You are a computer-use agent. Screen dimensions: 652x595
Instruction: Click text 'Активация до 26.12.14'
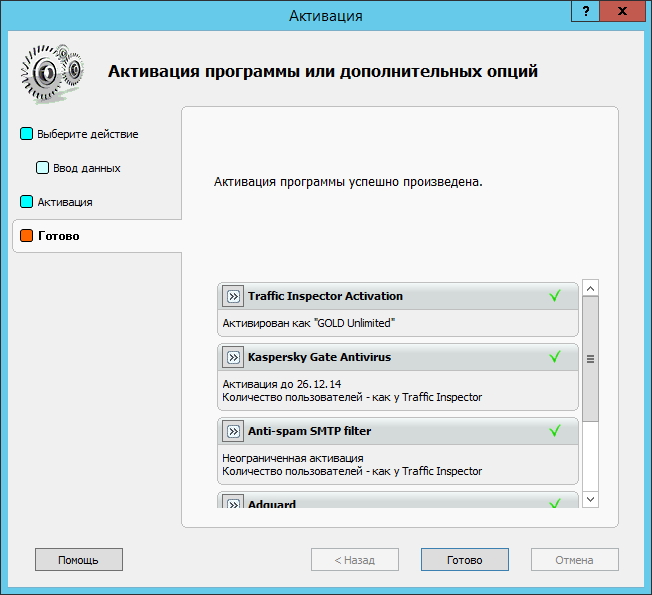[x=282, y=384]
